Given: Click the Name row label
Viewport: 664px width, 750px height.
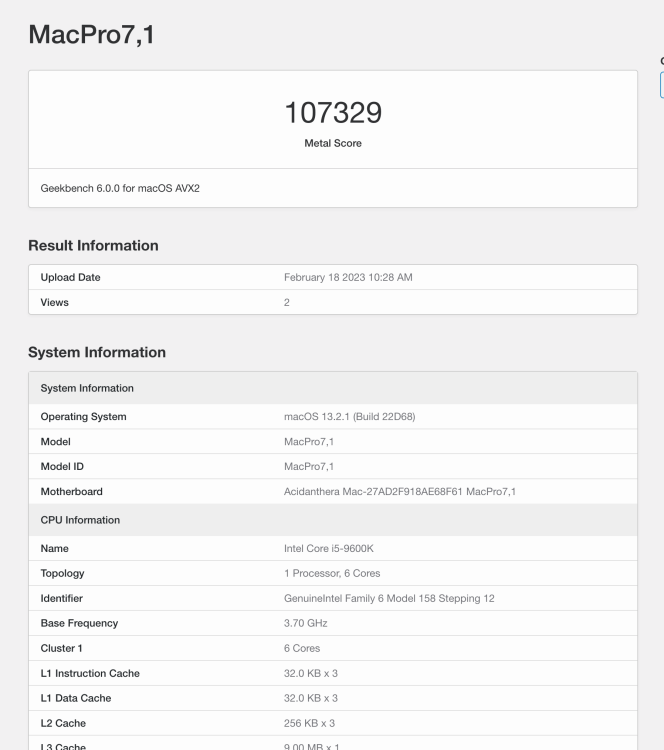Looking at the screenshot, I should tap(55, 549).
